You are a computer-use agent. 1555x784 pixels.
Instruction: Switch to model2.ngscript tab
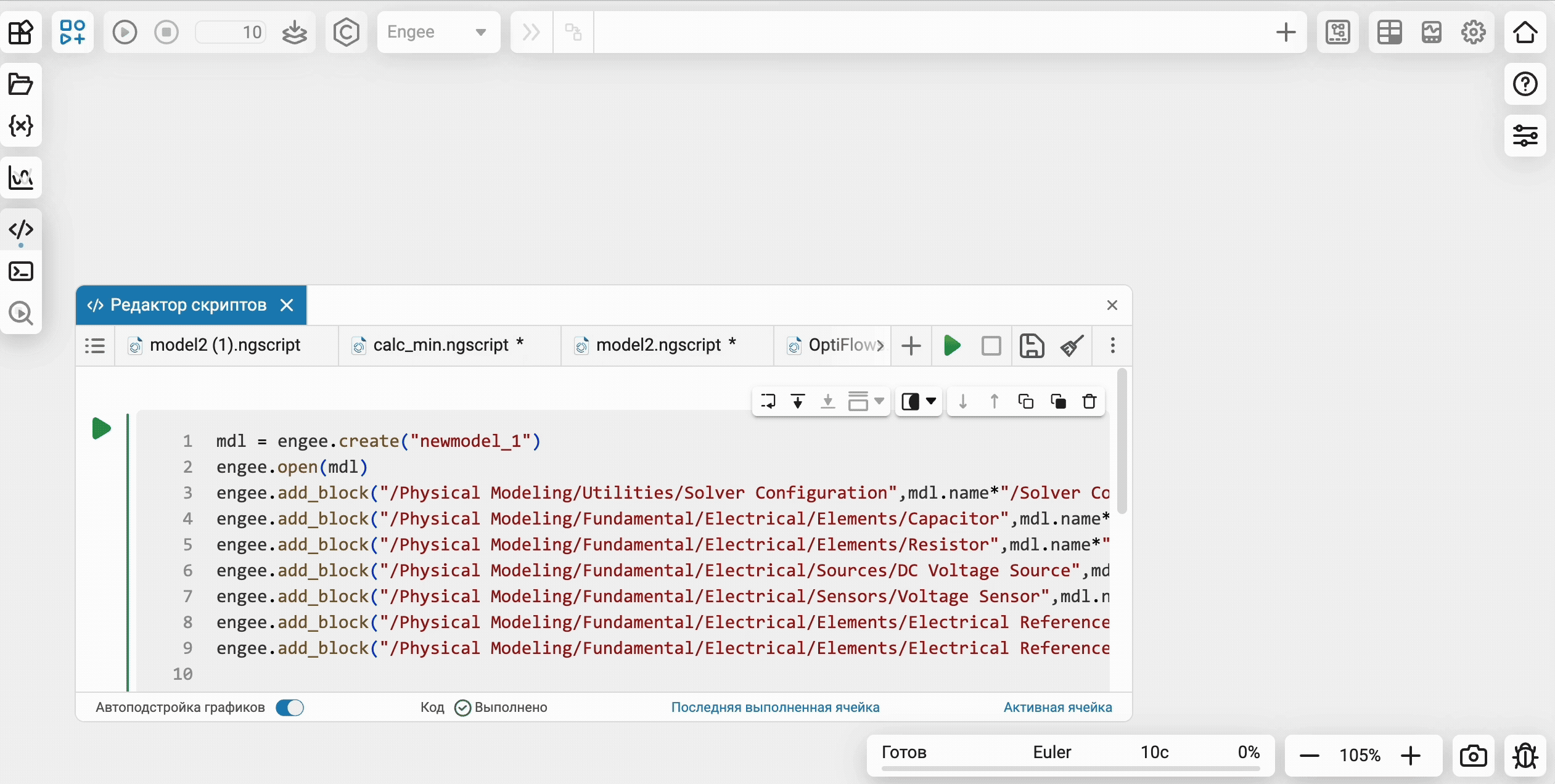[658, 345]
